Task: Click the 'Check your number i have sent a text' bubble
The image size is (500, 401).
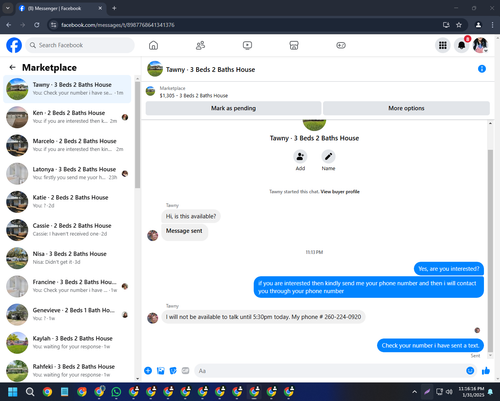Action: point(430,345)
